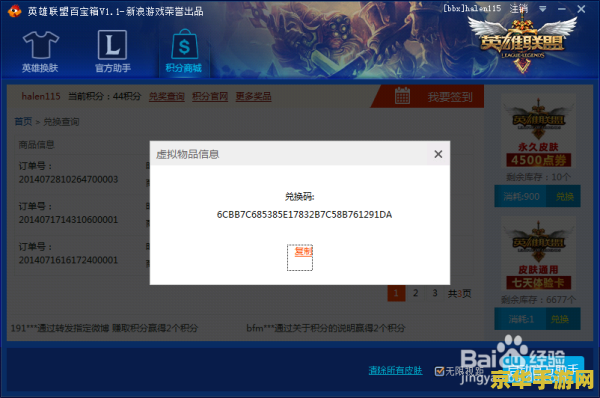This screenshot has width=600, height=398.
Task: Click the 注销 logout link
Action: (x=518, y=8)
